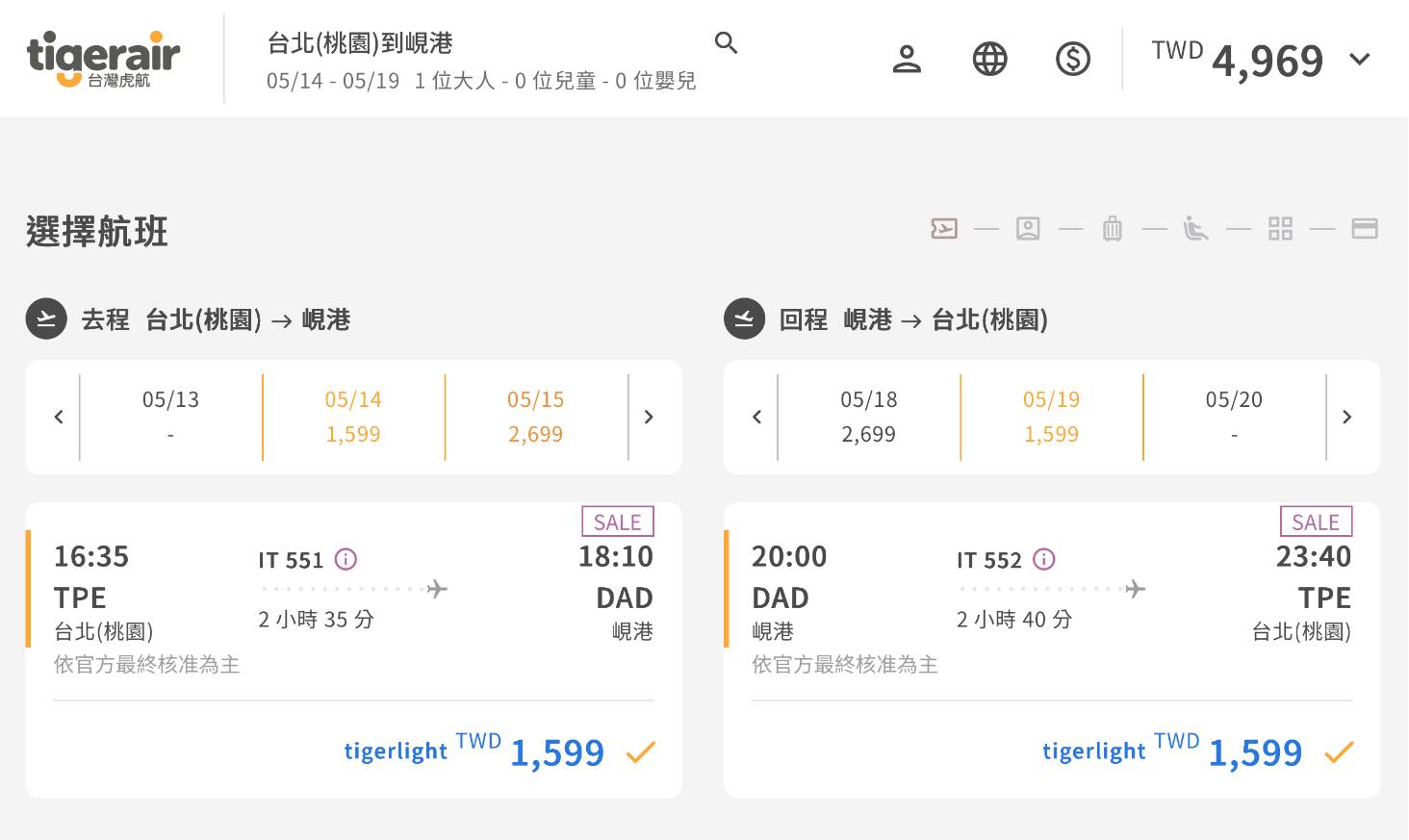Click the baggage step icon in progress bar

click(x=1113, y=229)
